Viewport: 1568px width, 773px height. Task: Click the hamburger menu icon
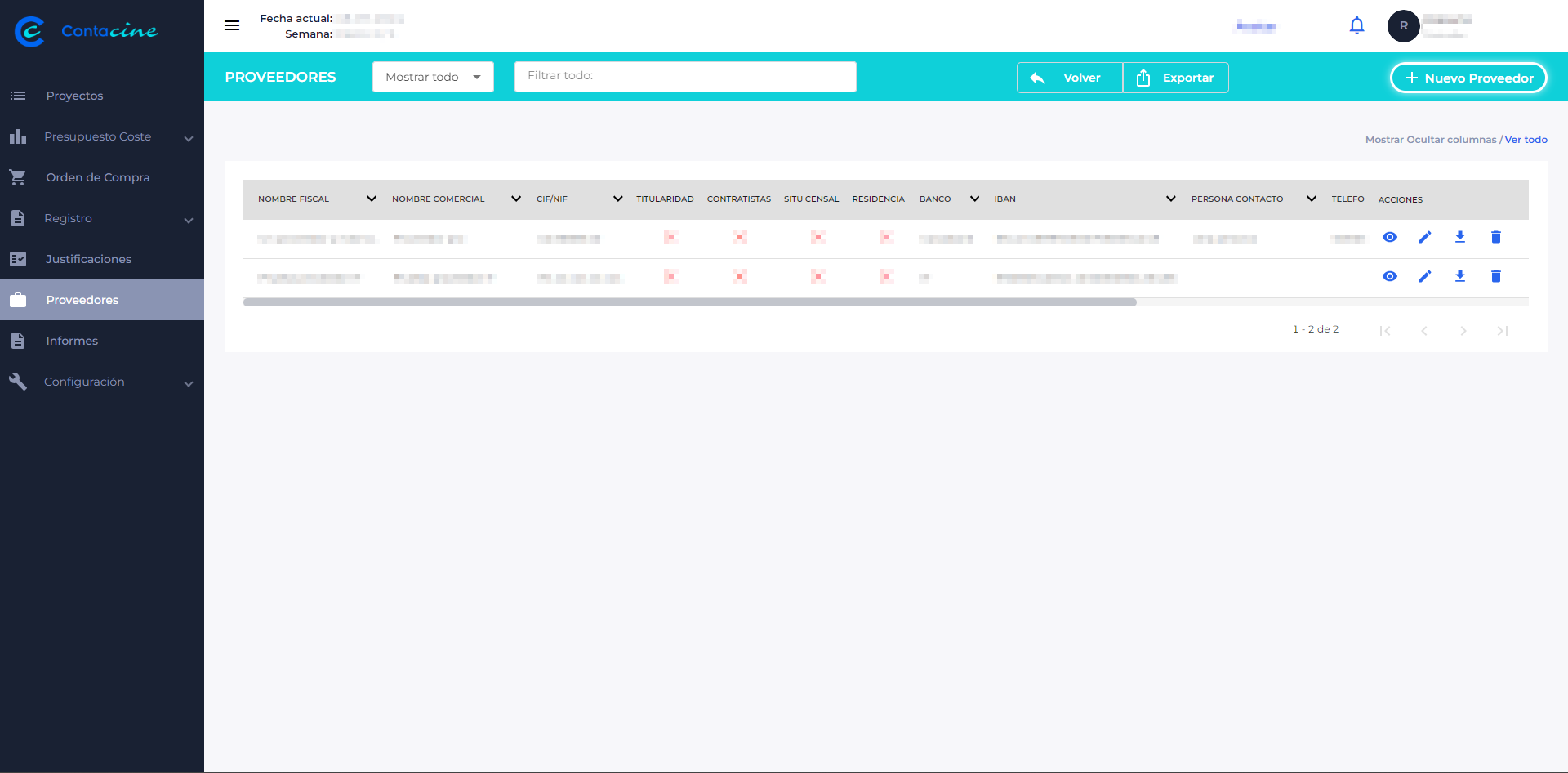tap(232, 25)
